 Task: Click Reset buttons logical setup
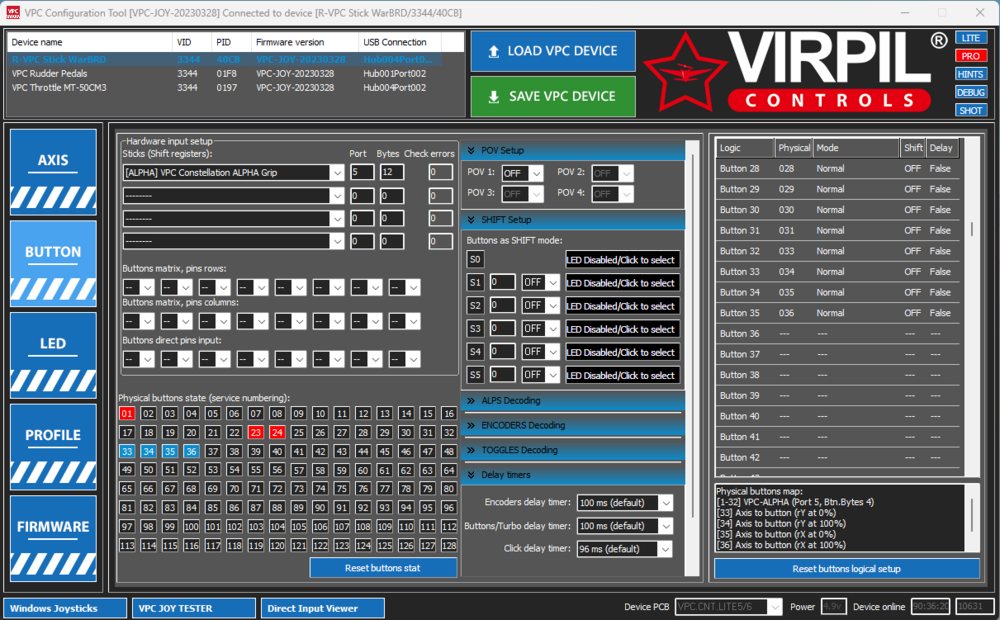[846, 569]
